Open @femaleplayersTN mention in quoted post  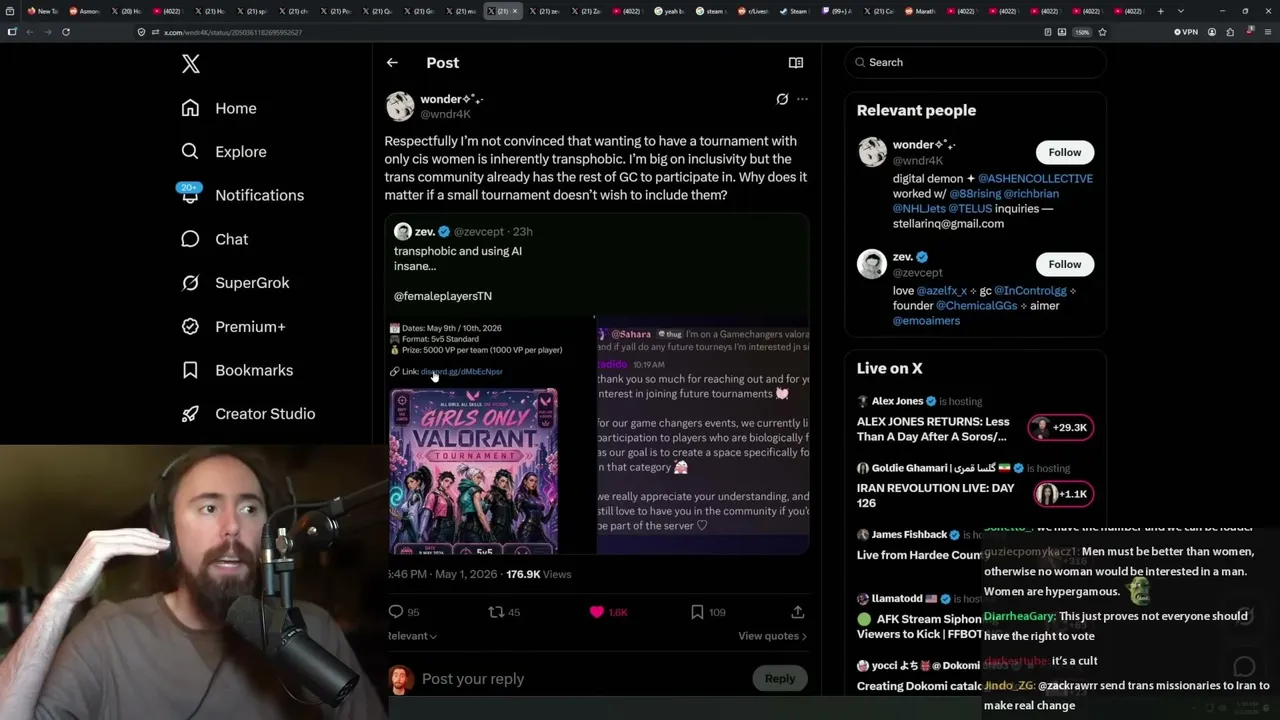pos(443,296)
